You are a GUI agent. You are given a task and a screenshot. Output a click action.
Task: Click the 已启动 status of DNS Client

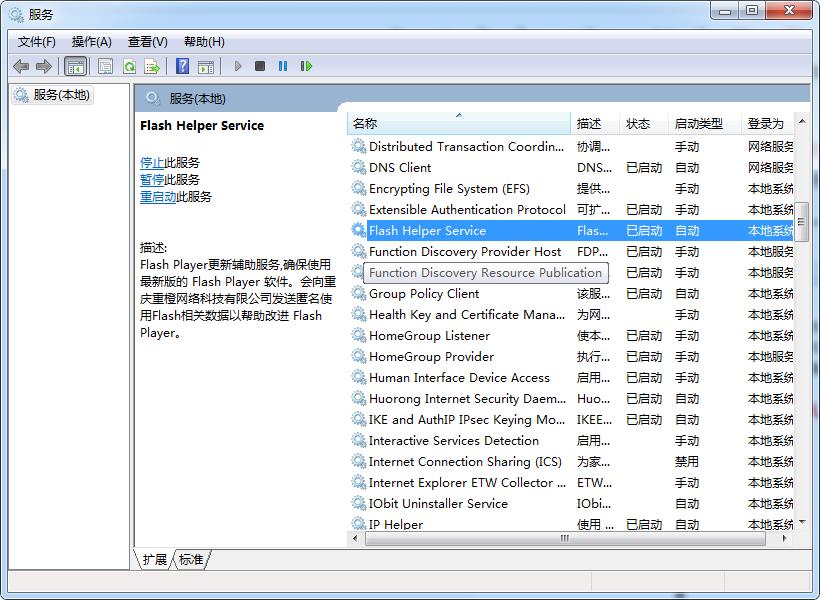pyautogui.click(x=644, y=167)
